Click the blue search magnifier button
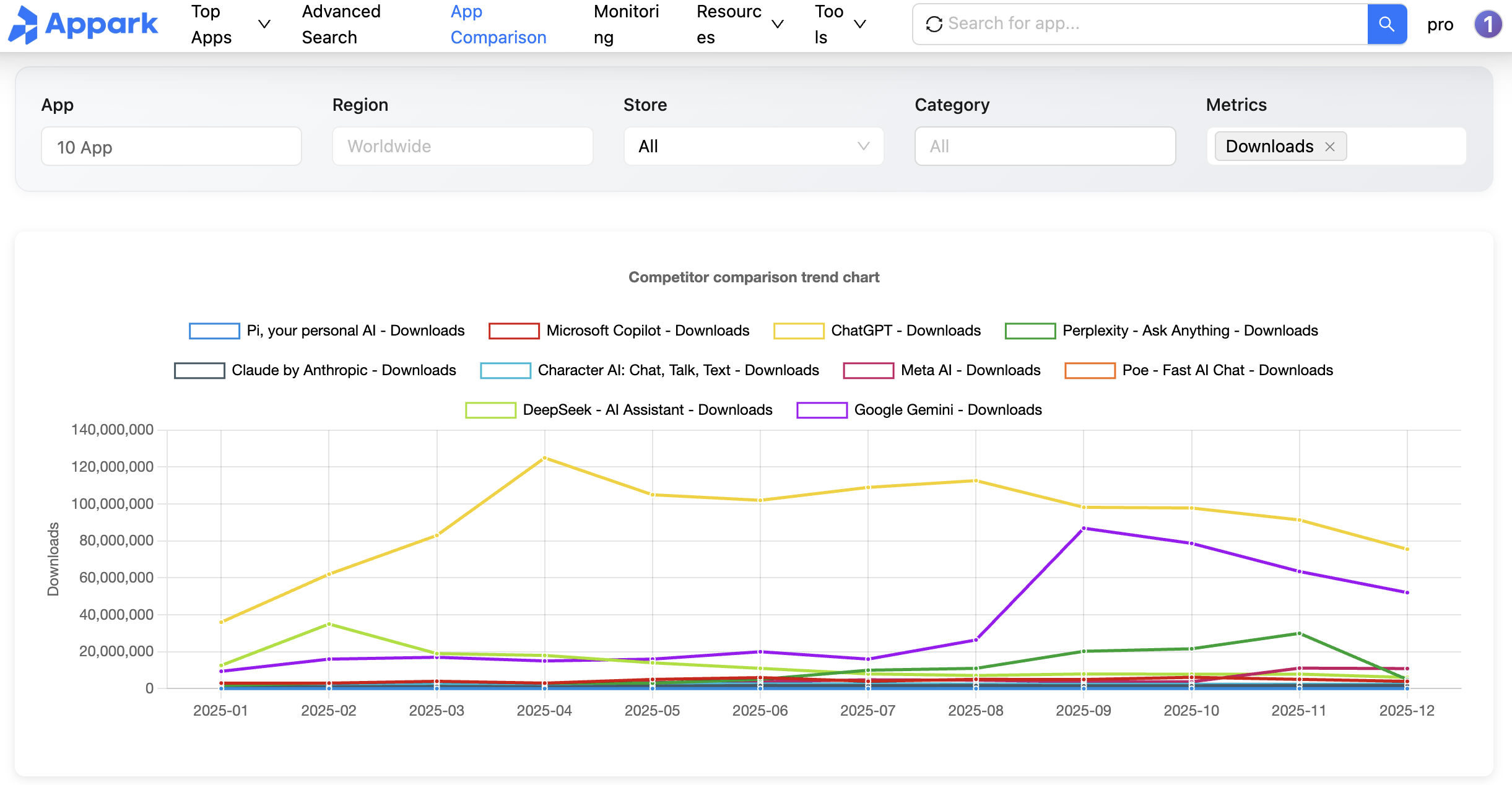The image size is (1512, 785). 1386,24
